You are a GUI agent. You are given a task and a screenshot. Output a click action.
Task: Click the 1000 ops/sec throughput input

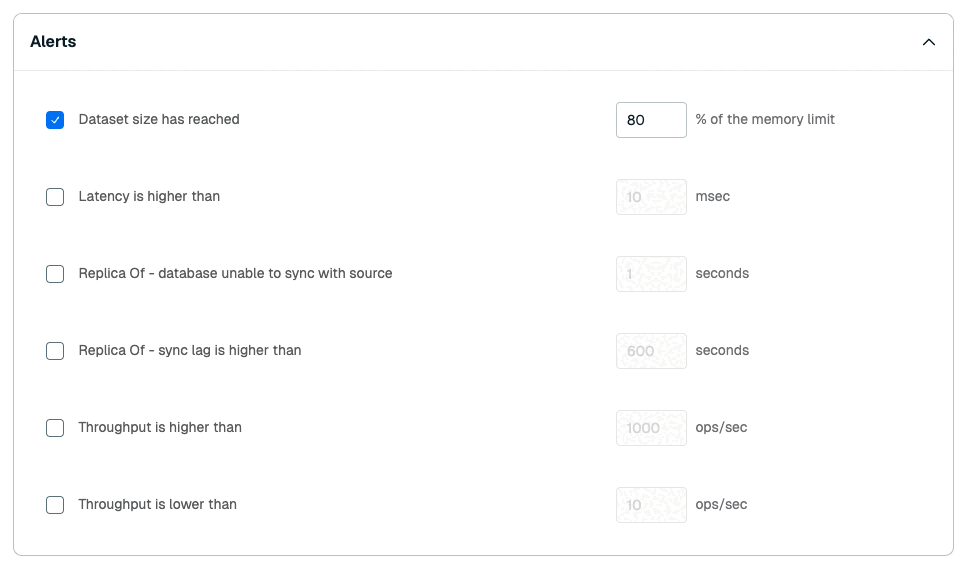click(651, 428)
